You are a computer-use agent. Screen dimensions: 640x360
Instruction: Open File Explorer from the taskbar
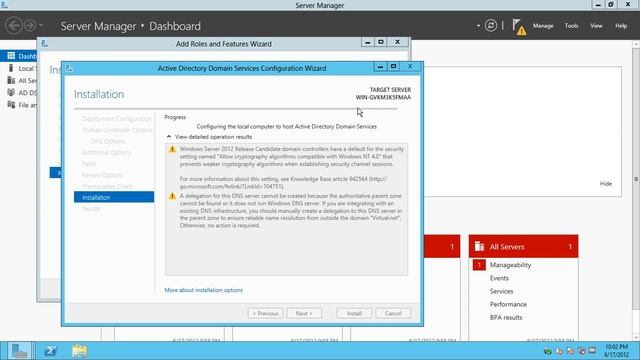tap(80, 351)
